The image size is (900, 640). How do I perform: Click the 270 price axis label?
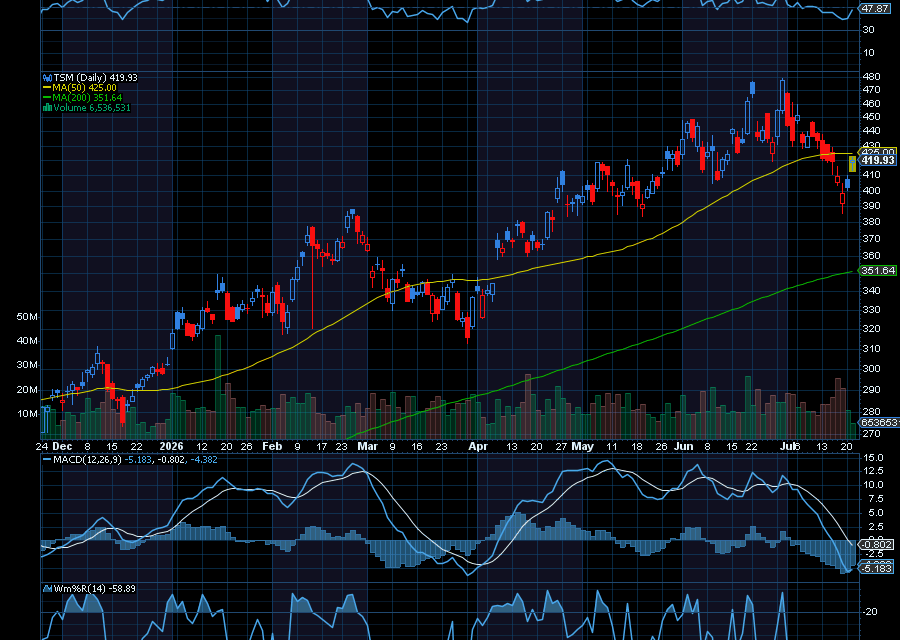(x=871, y=433)
